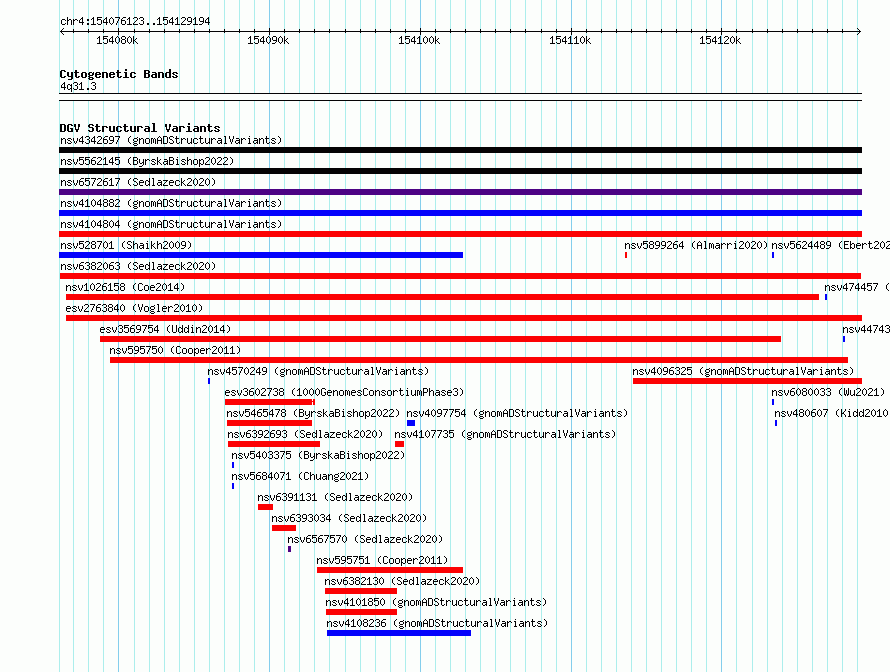890x672 pixels.
Task: Click the red bar under esv3569754
Action: 440,339
